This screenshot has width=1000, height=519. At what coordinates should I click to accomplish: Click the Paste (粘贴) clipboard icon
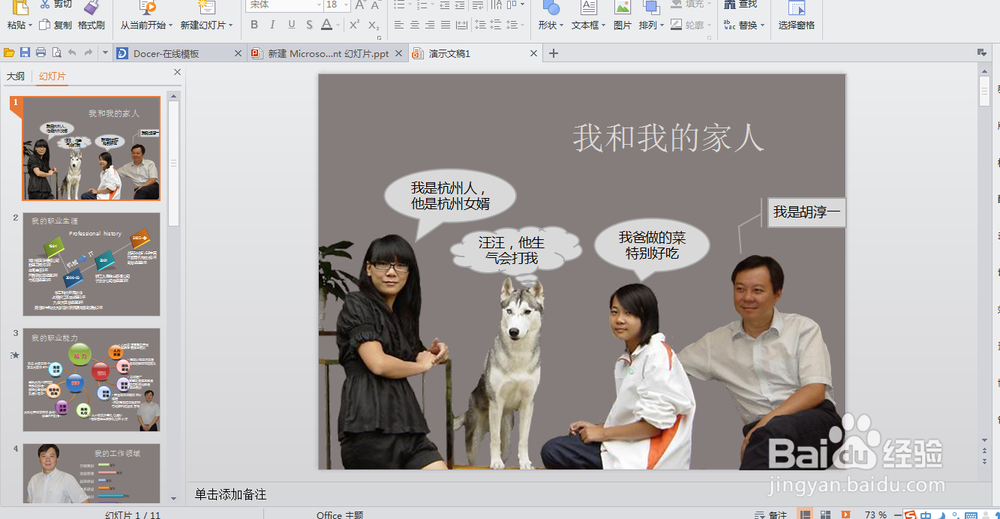19,7
